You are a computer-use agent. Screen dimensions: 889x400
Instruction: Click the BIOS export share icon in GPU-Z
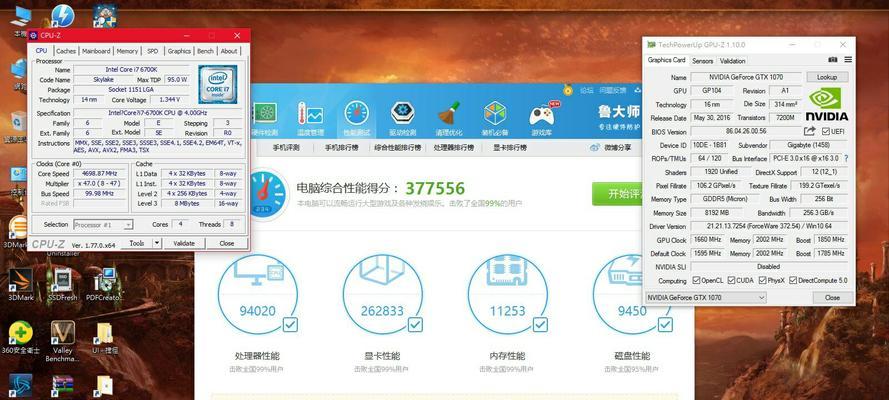click(810, 131)
